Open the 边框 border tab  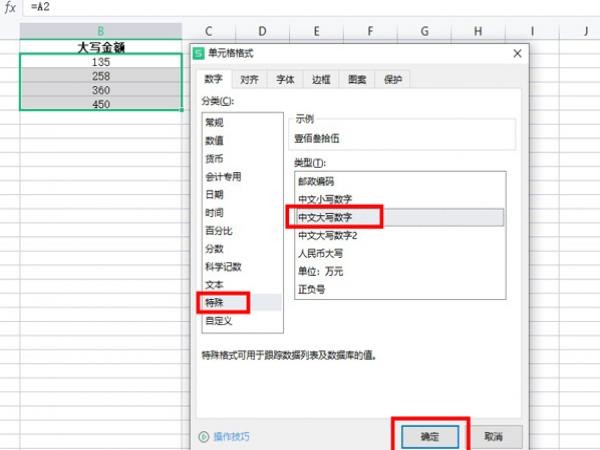(321, 80)
